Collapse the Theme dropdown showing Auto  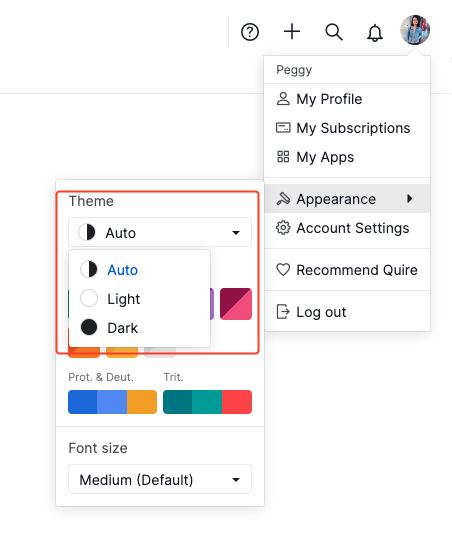coord(160,232)
